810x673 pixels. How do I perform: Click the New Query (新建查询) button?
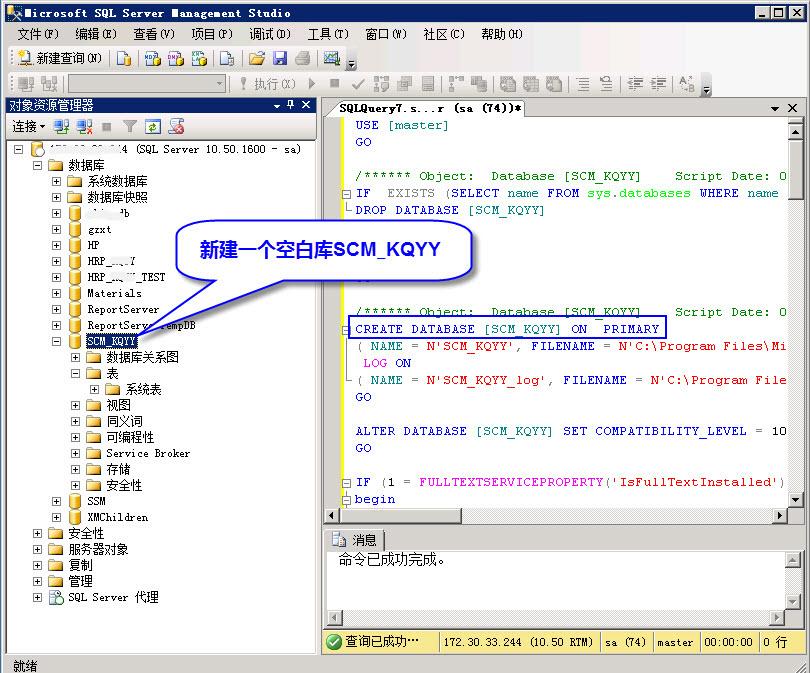coord(59,58)
